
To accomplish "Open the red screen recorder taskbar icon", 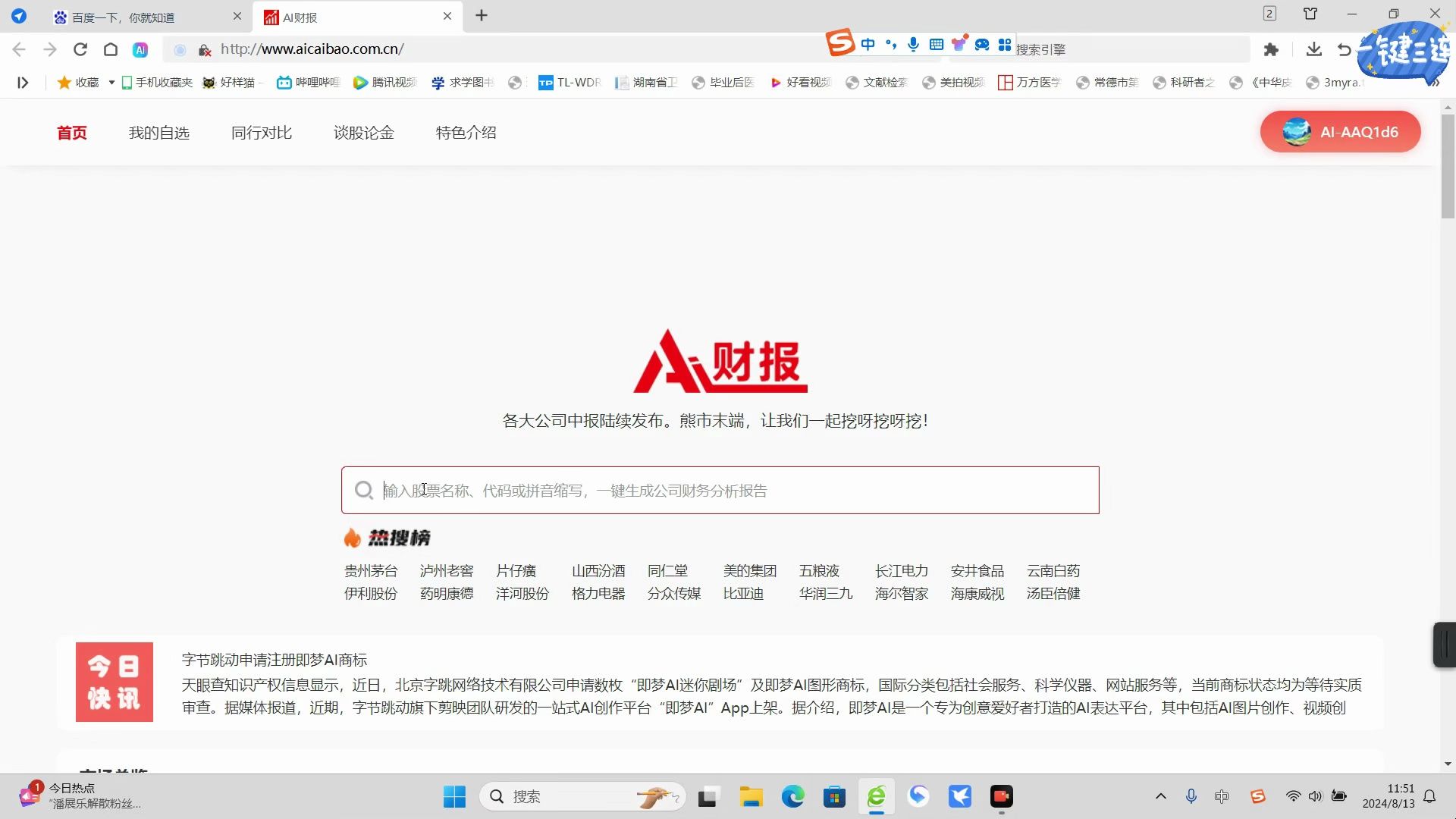I will (1002, 797).
